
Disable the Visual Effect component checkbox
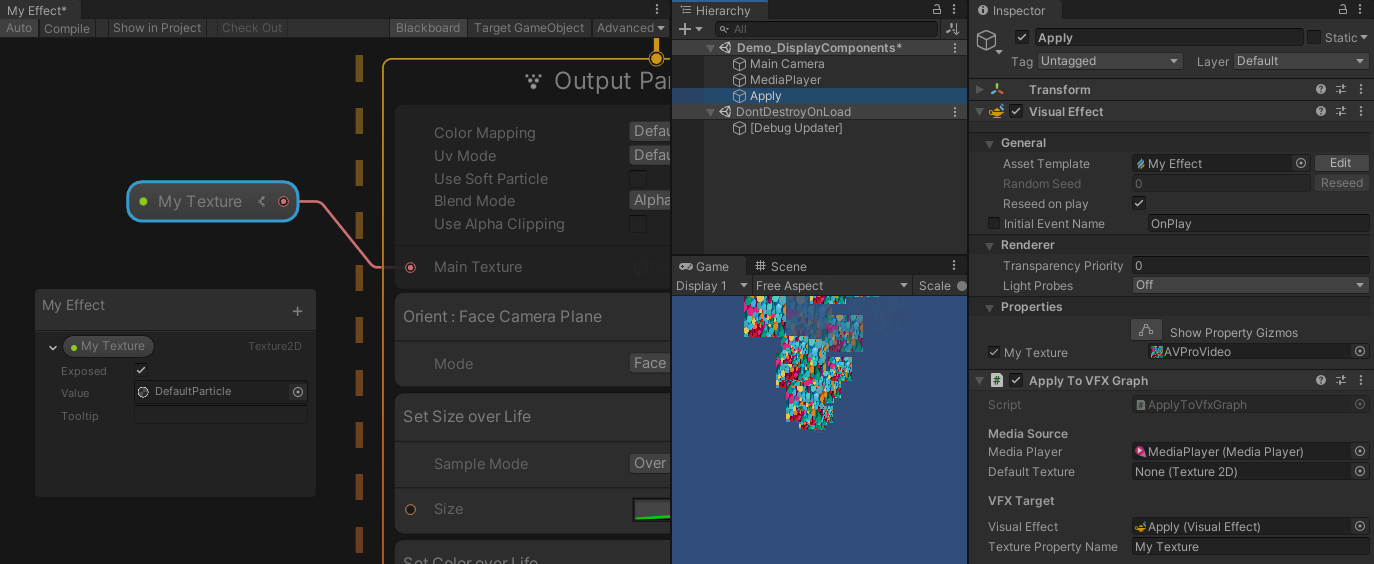[x=1016, y=111]
